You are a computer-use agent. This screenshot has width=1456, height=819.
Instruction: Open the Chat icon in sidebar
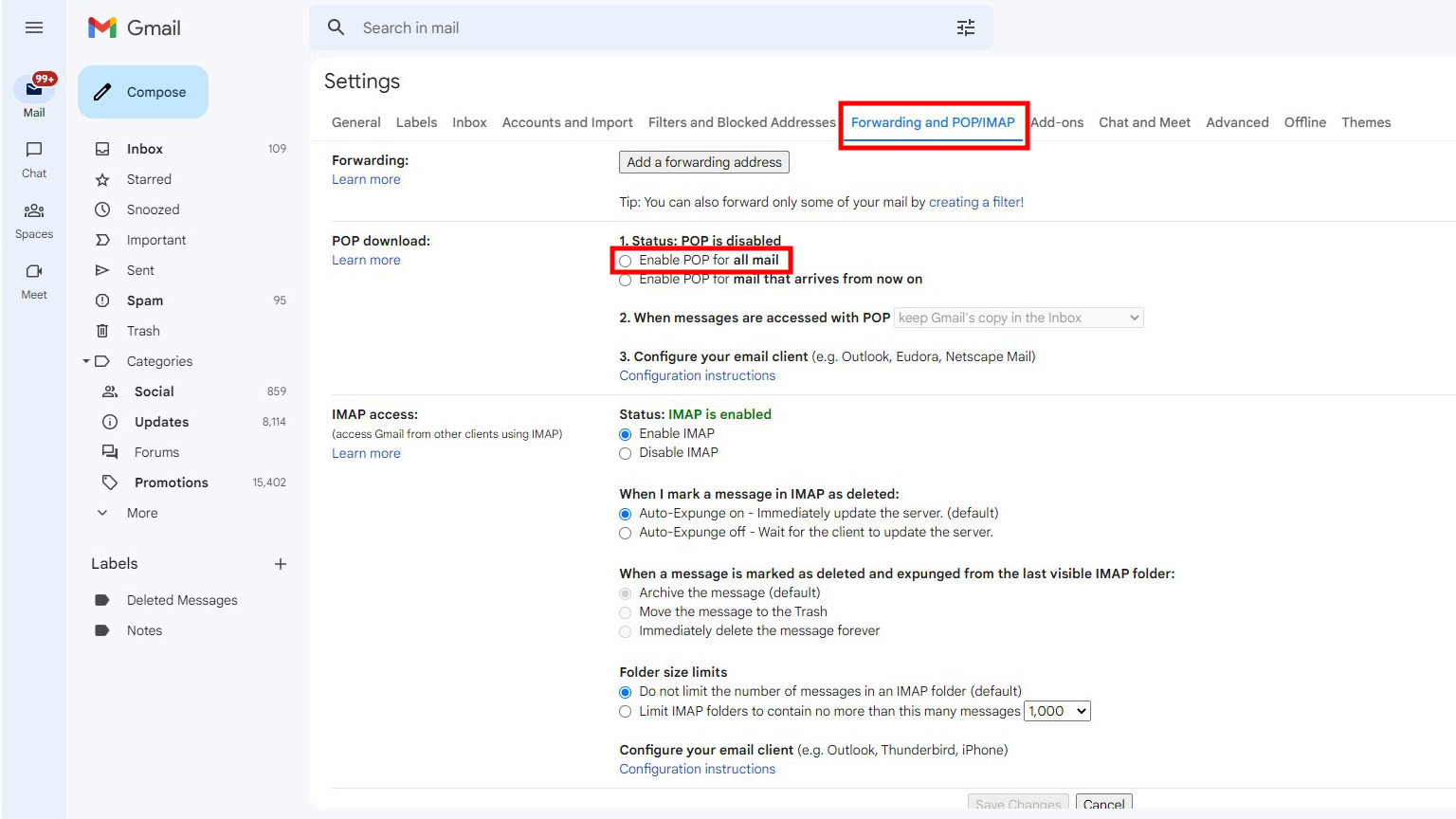[34, 150]
